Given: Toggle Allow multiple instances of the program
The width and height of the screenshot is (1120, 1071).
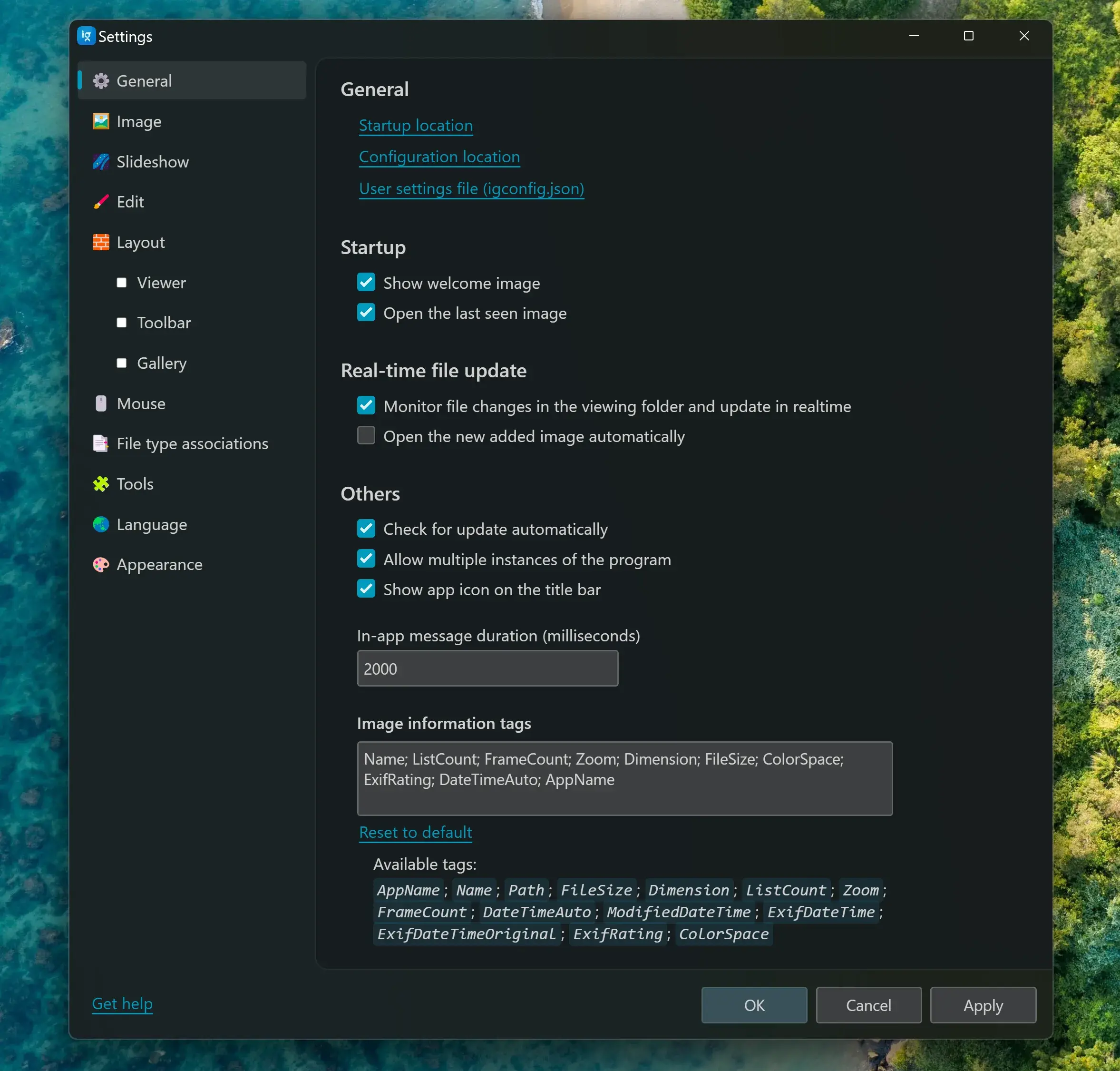Looking at the screenshot, I should (366, 559).
